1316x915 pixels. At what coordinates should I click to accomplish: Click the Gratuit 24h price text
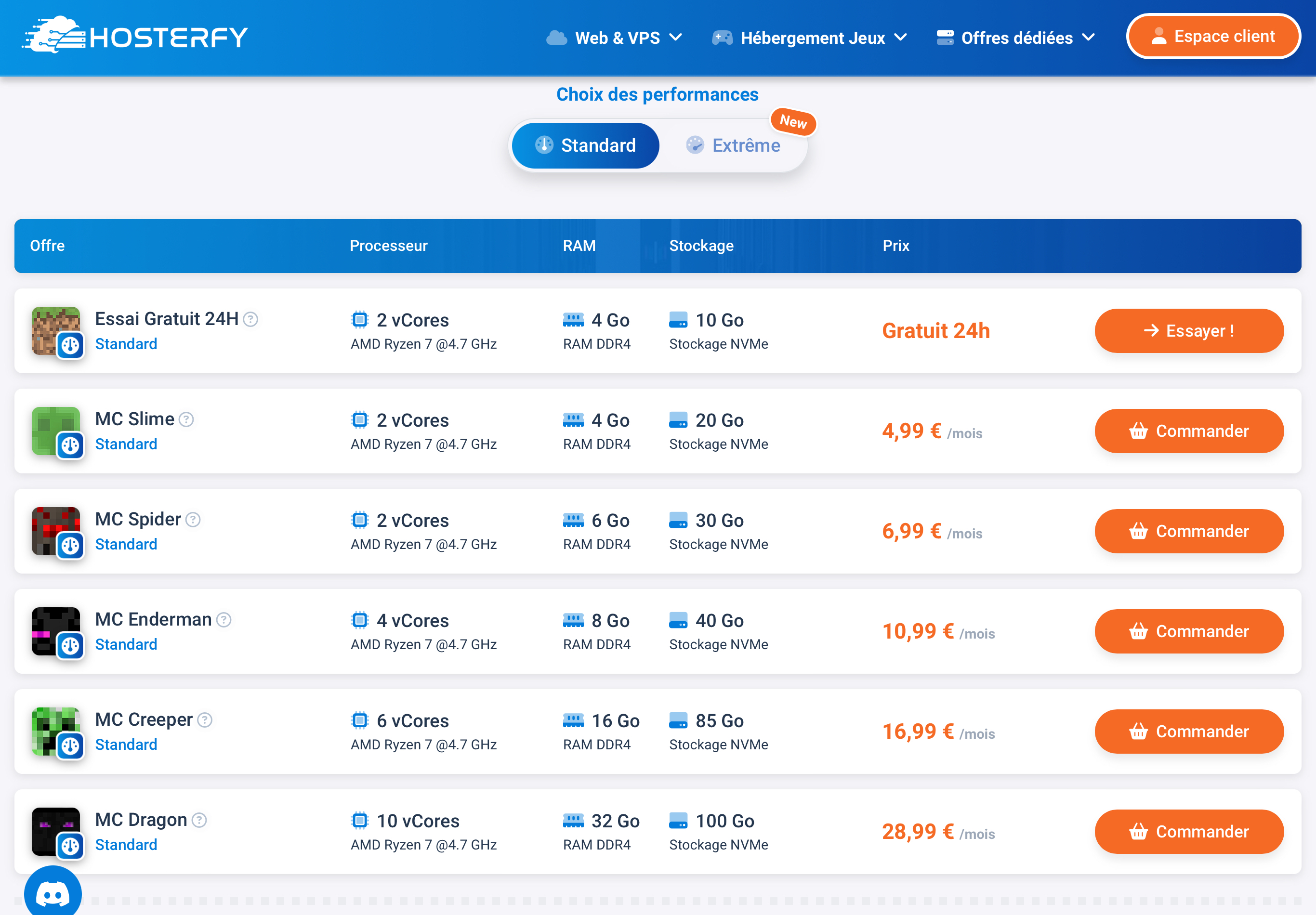[936, 330]
